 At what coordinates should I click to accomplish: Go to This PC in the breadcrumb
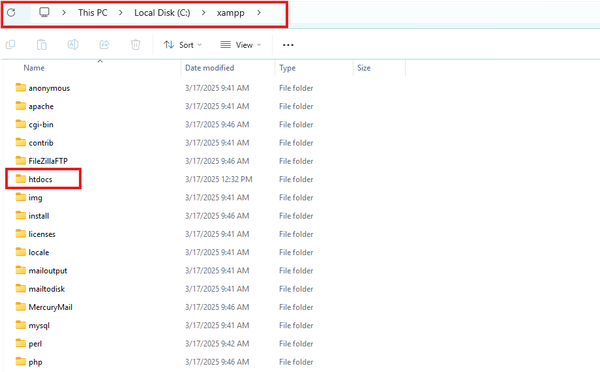pos(93,13)
